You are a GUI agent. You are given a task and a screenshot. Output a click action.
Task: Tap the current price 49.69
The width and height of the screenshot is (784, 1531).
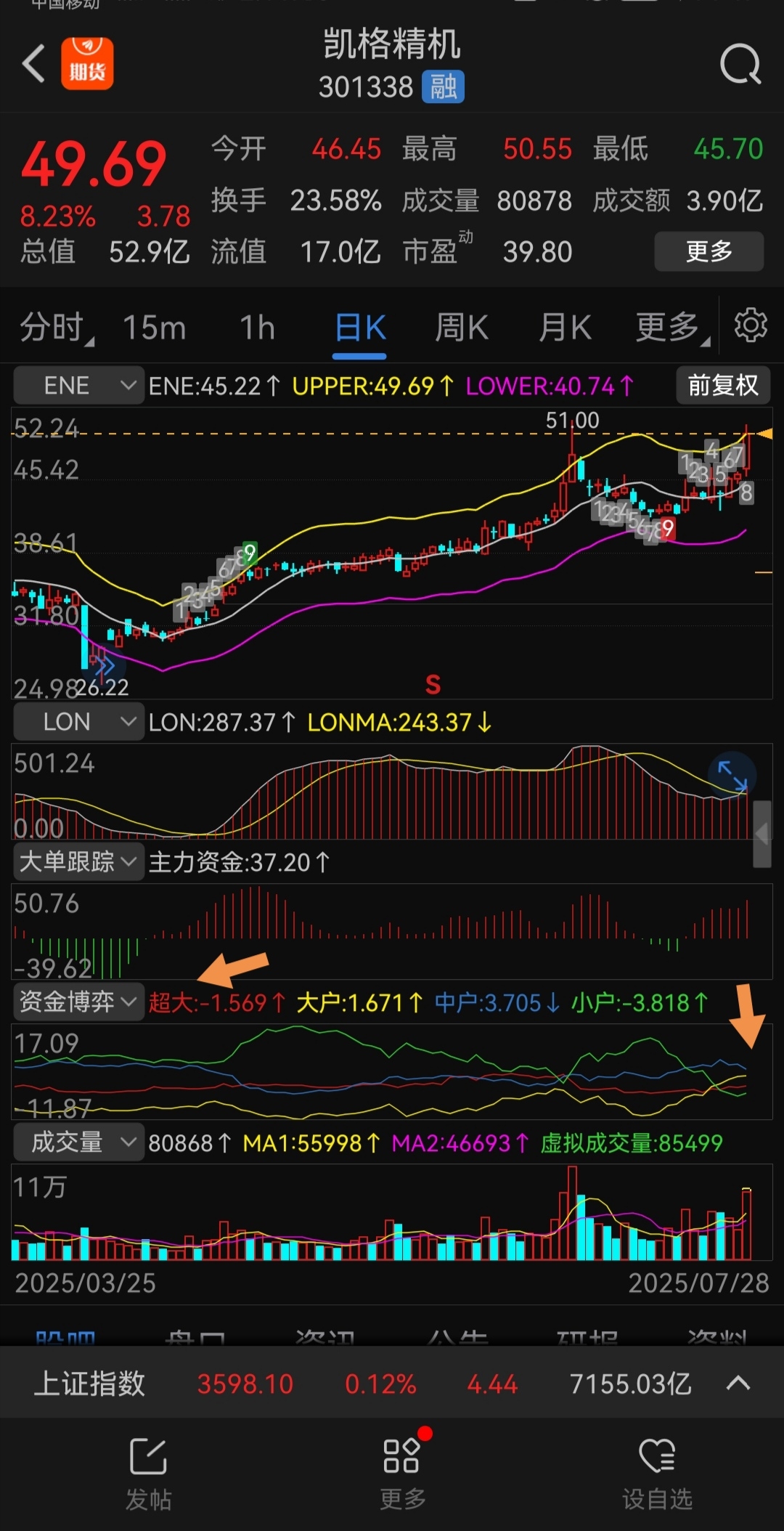pos(94,164)
